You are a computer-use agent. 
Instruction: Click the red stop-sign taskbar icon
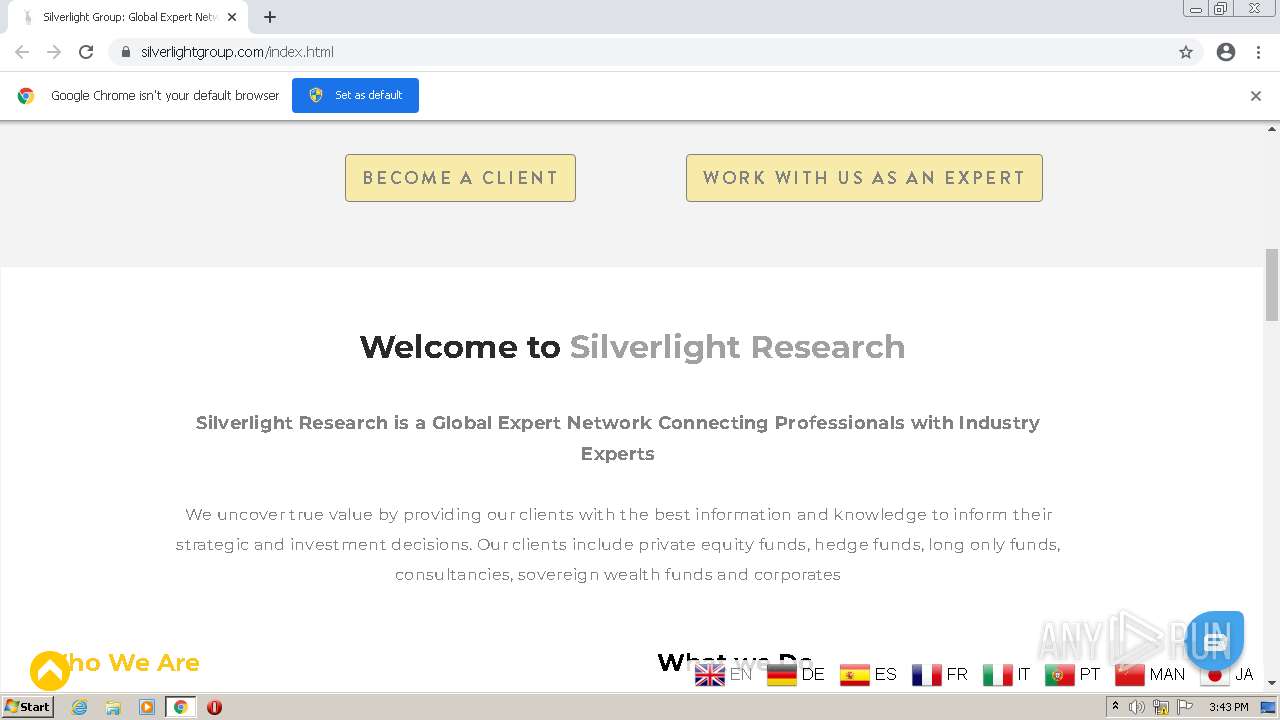tap(214, 707)
